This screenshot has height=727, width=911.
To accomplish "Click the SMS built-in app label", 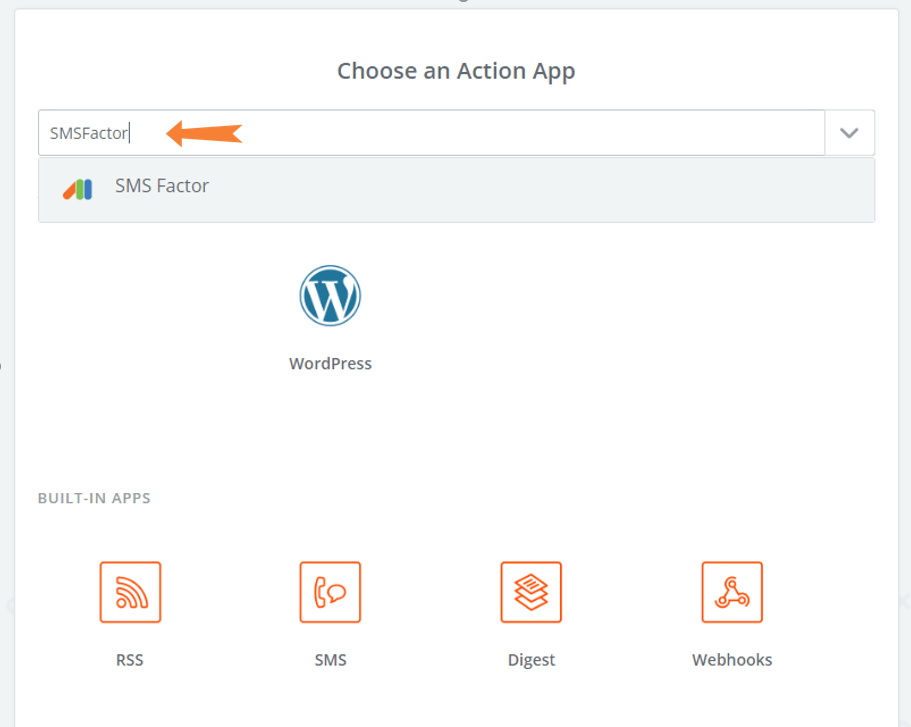I will click(330, 660).
